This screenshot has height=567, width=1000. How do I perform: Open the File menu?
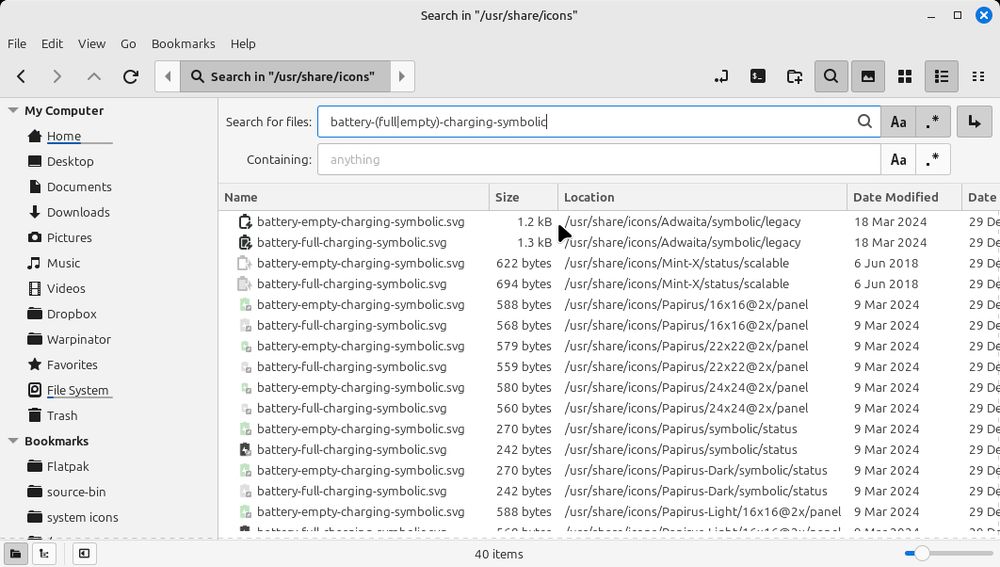(17, 43)
